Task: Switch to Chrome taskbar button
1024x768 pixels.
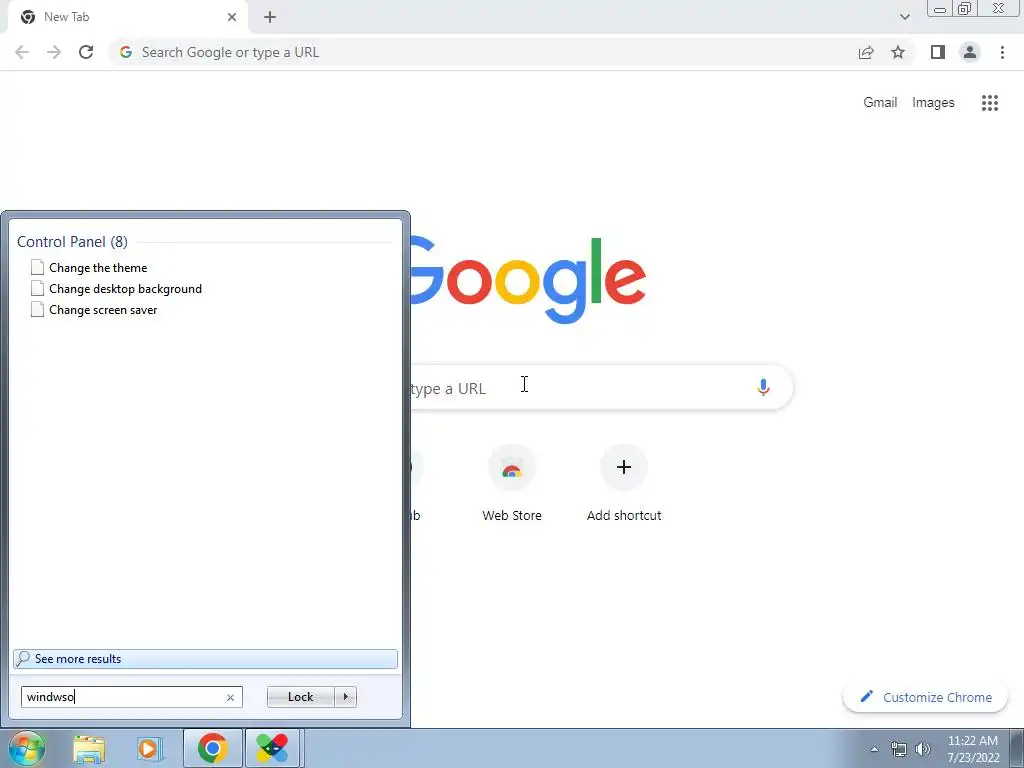Action: click(x=212, y=748)
